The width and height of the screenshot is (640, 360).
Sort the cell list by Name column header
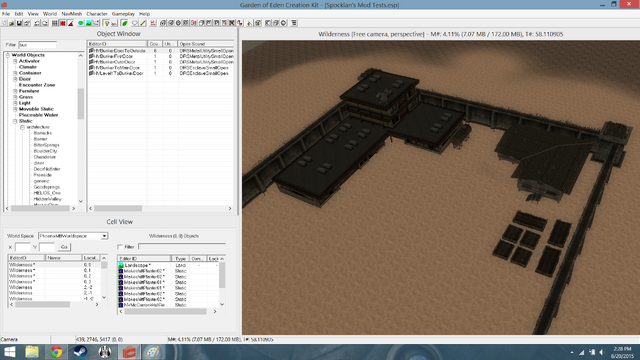click(x=63, y=258)
